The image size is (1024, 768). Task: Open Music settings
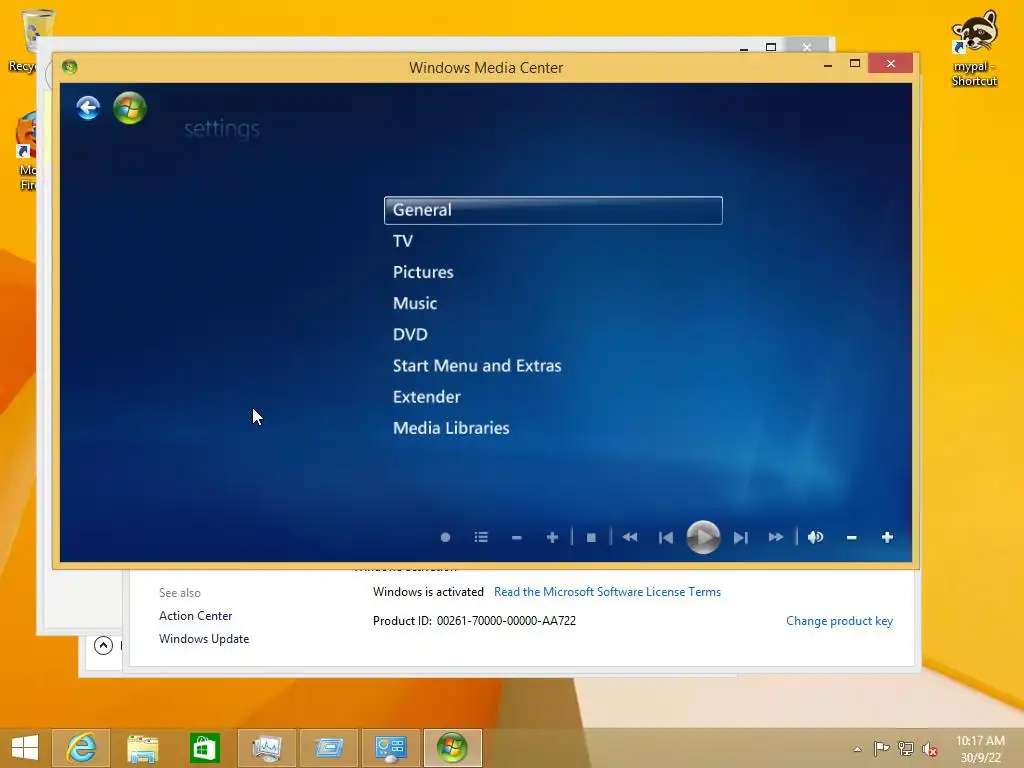click(x=415, y=304)
